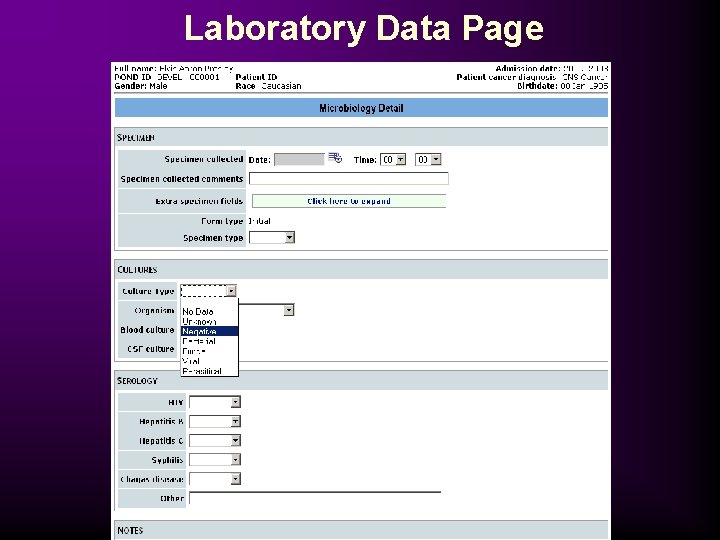Click the 'Cultures' section heading

click(137, 270)
